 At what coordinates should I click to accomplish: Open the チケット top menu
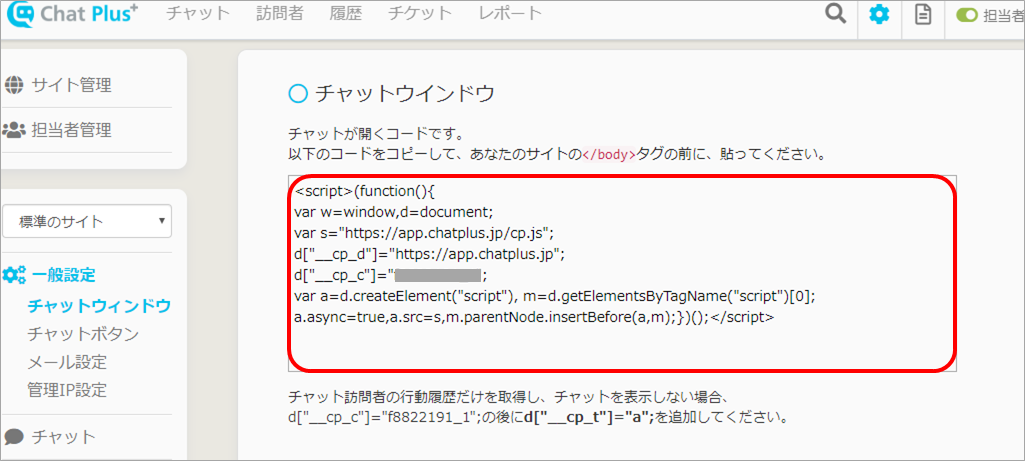(420, 13)
